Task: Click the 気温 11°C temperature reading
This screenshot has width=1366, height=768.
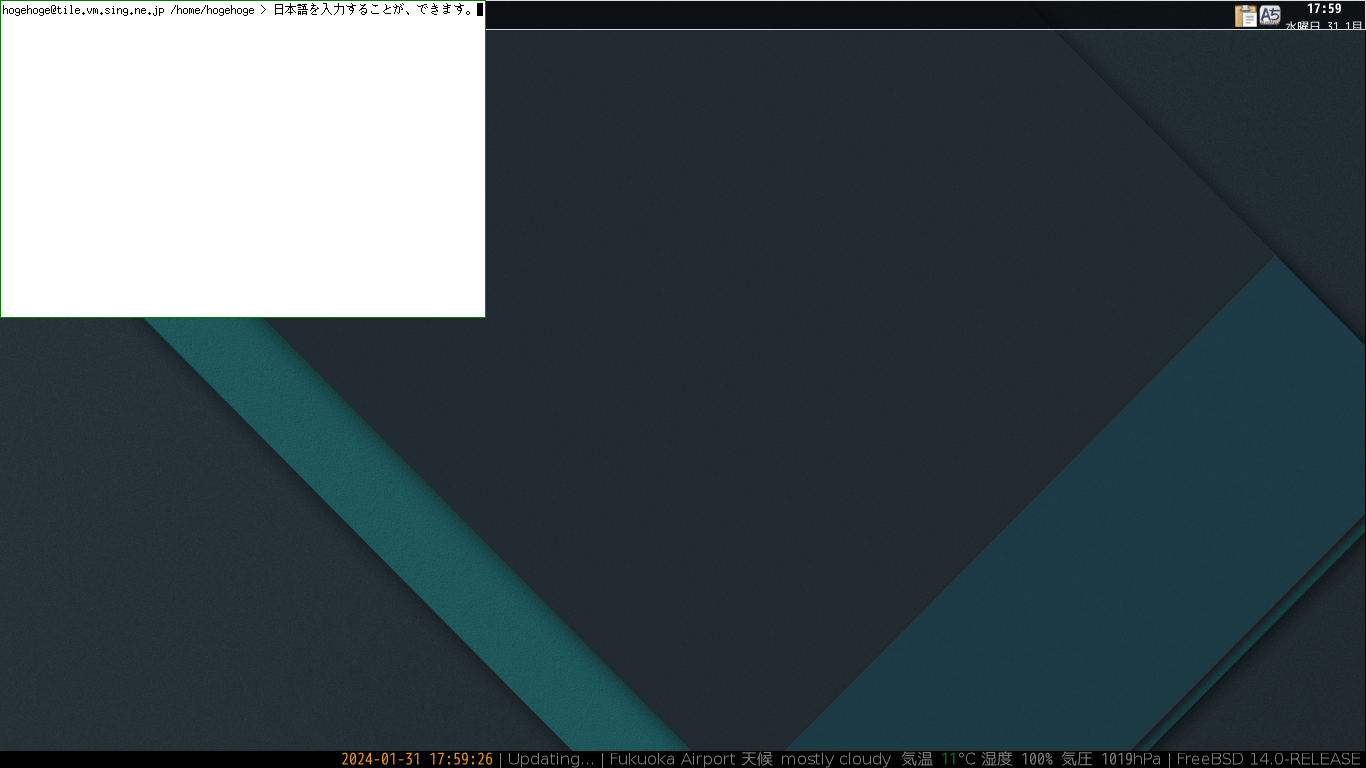Action: (938, 759)
